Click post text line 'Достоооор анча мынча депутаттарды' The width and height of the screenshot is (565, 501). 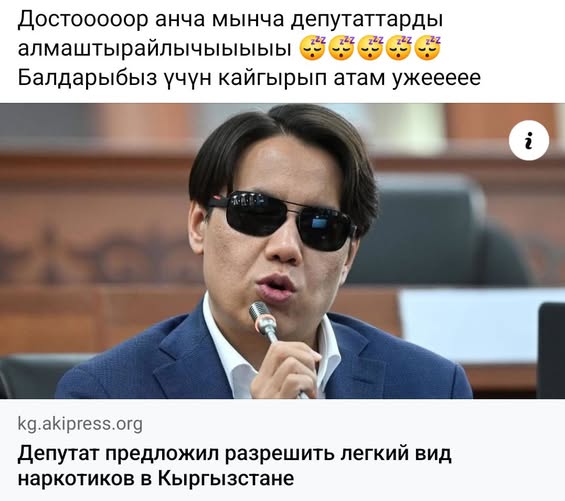(230, 20)
